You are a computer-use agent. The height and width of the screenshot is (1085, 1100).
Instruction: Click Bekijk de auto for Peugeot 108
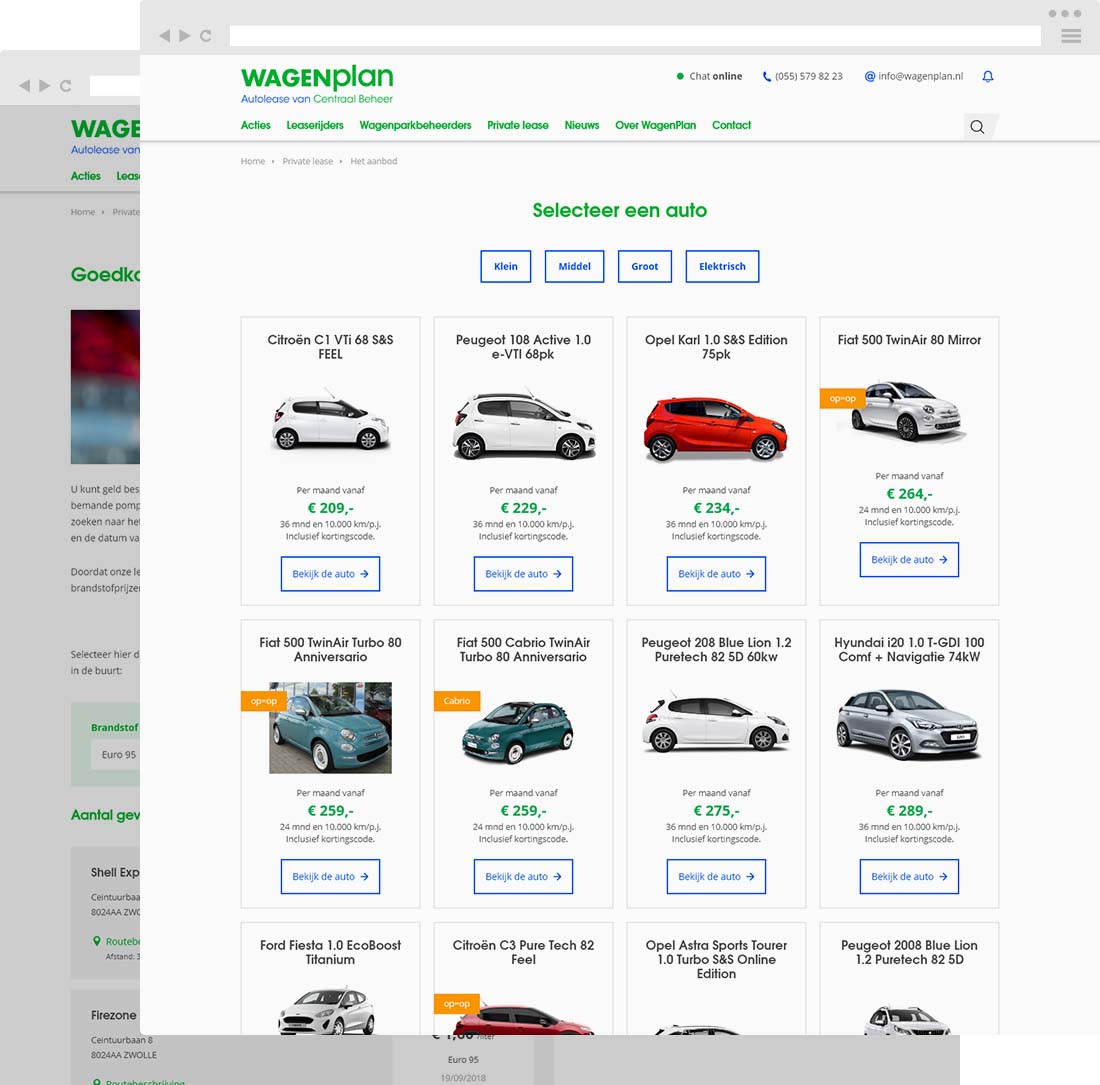(x=523, y=574)
